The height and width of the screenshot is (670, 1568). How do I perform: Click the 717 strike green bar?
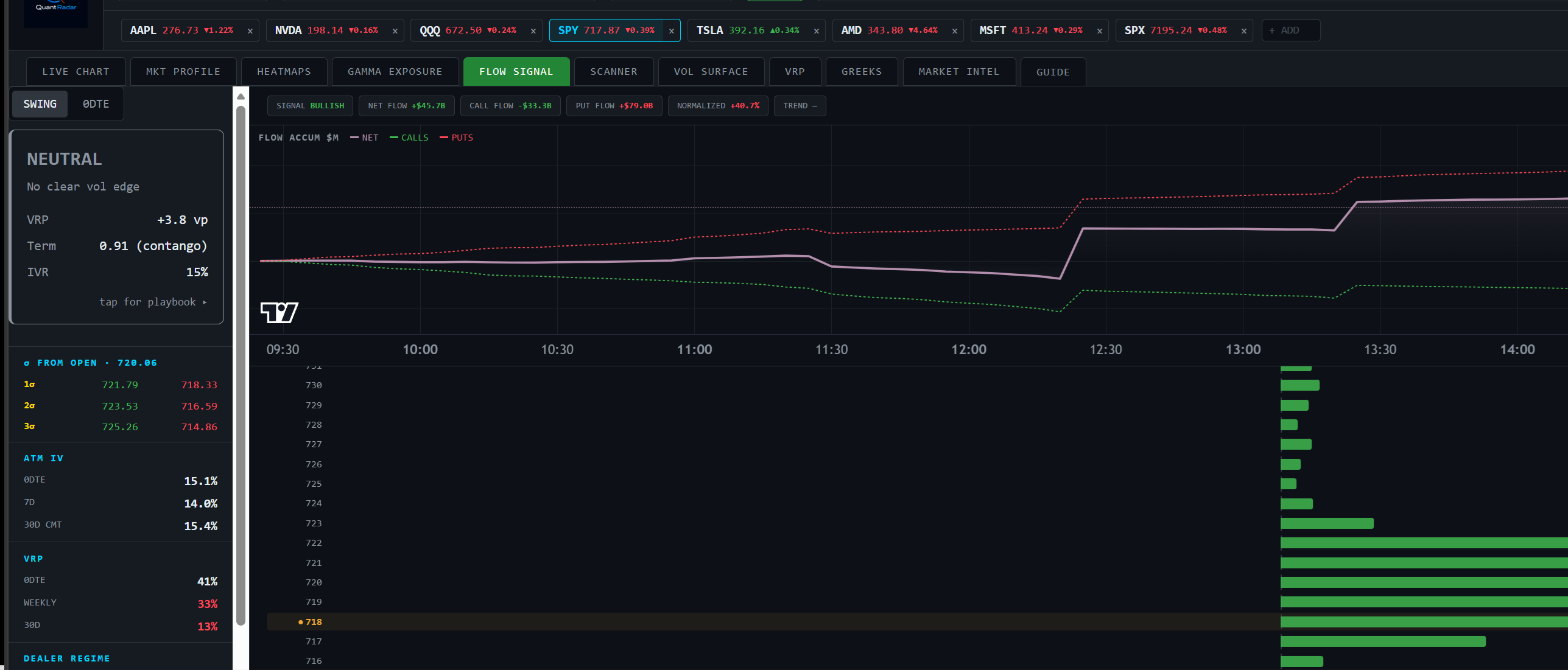coord(1383,641)
